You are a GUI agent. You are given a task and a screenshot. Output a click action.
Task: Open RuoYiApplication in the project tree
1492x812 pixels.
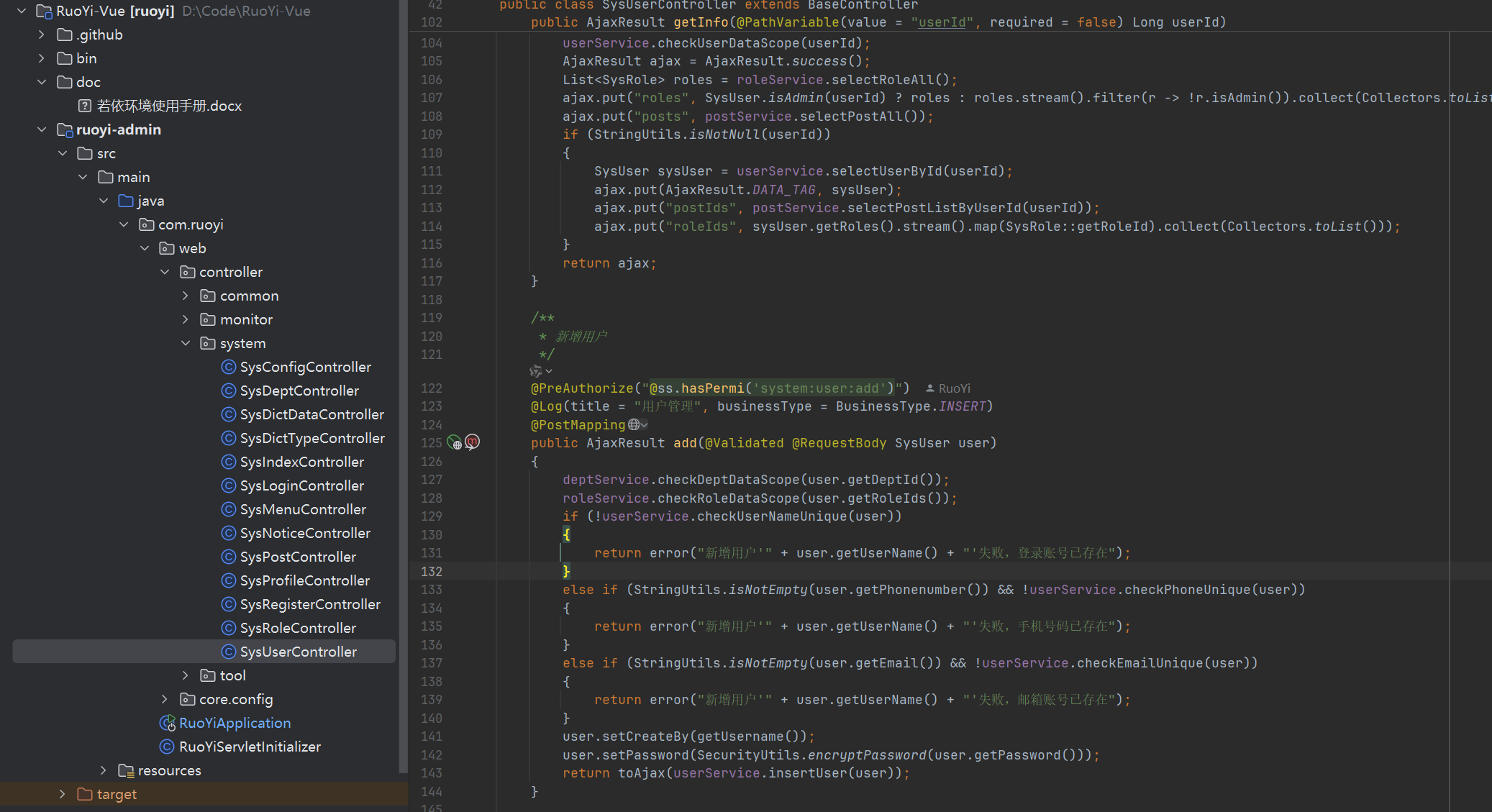(235, 723)
